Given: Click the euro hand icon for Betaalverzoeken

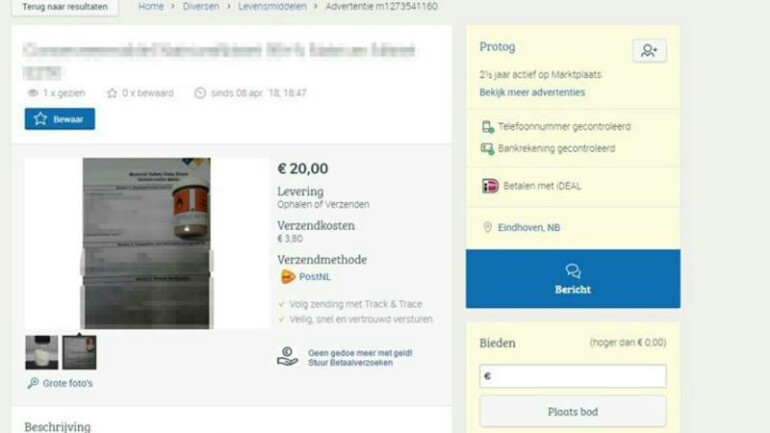Looking at the screenshot, I should (287, 357).
